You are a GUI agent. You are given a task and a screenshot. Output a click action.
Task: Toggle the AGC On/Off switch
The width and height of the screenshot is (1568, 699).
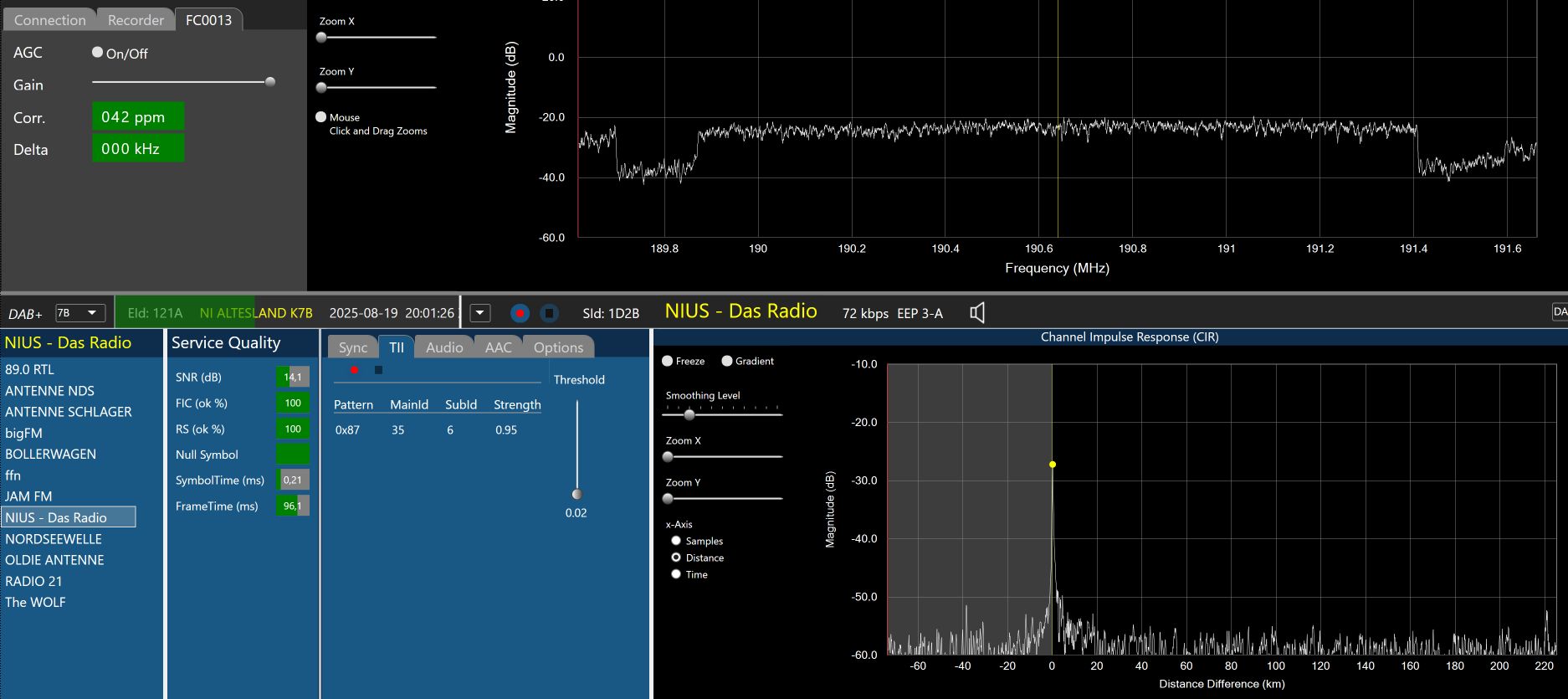(98, 53)
